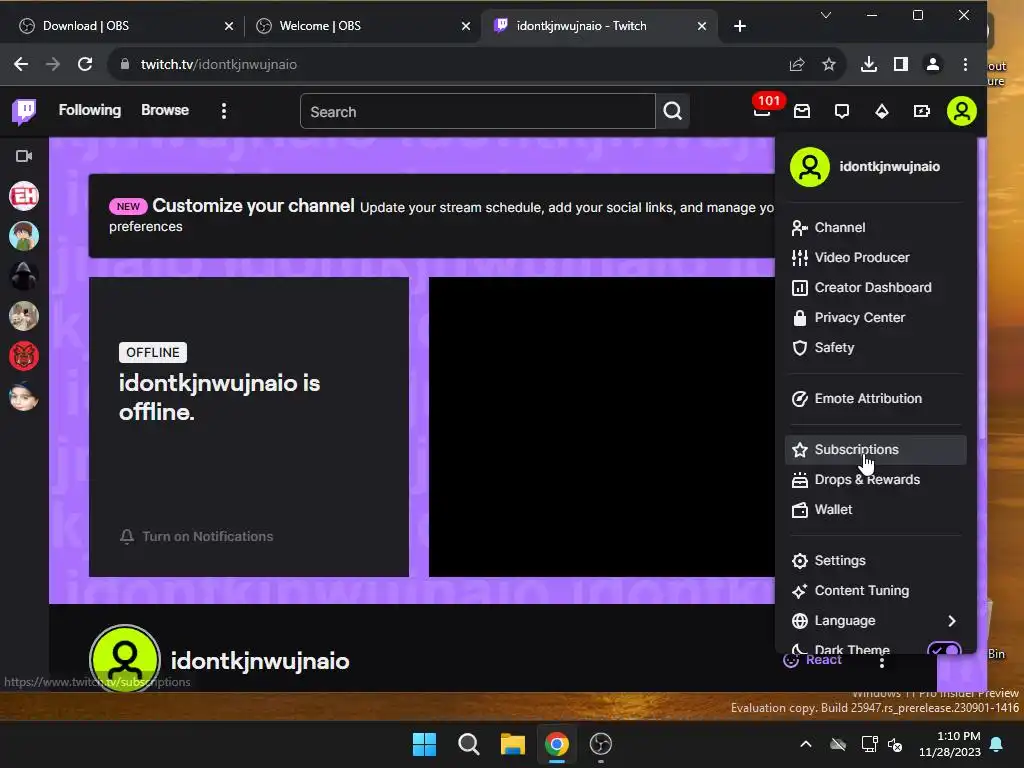Toggle Chrome side panel icon

[x=901, y=64]
